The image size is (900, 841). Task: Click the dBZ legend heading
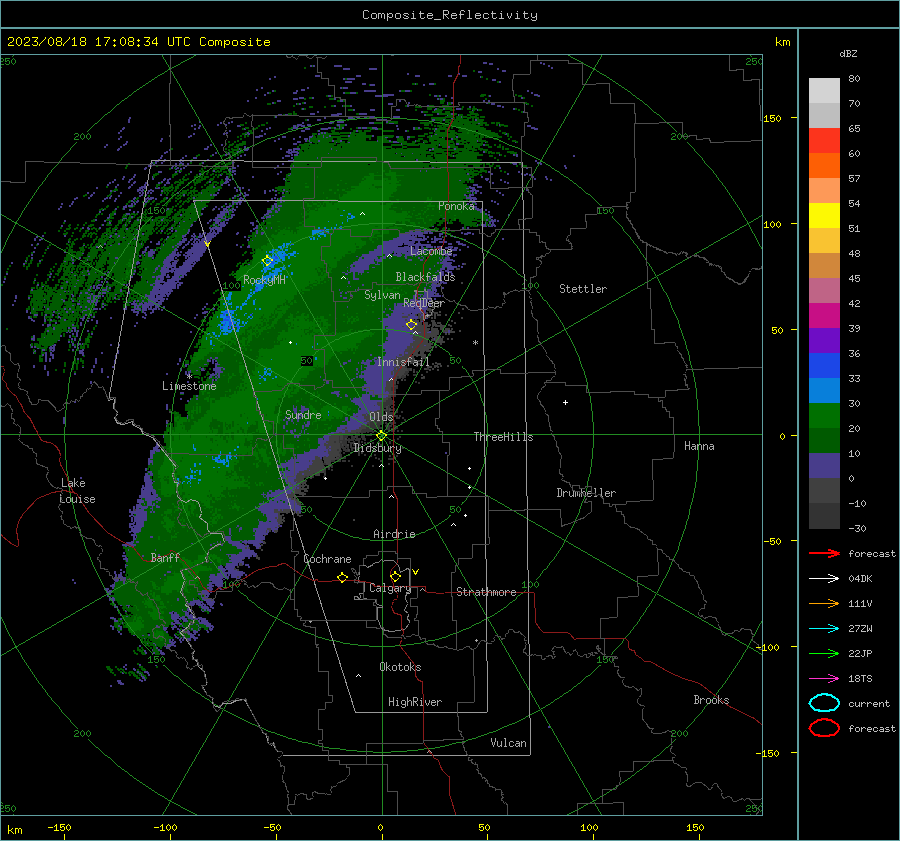pos(848,53)
